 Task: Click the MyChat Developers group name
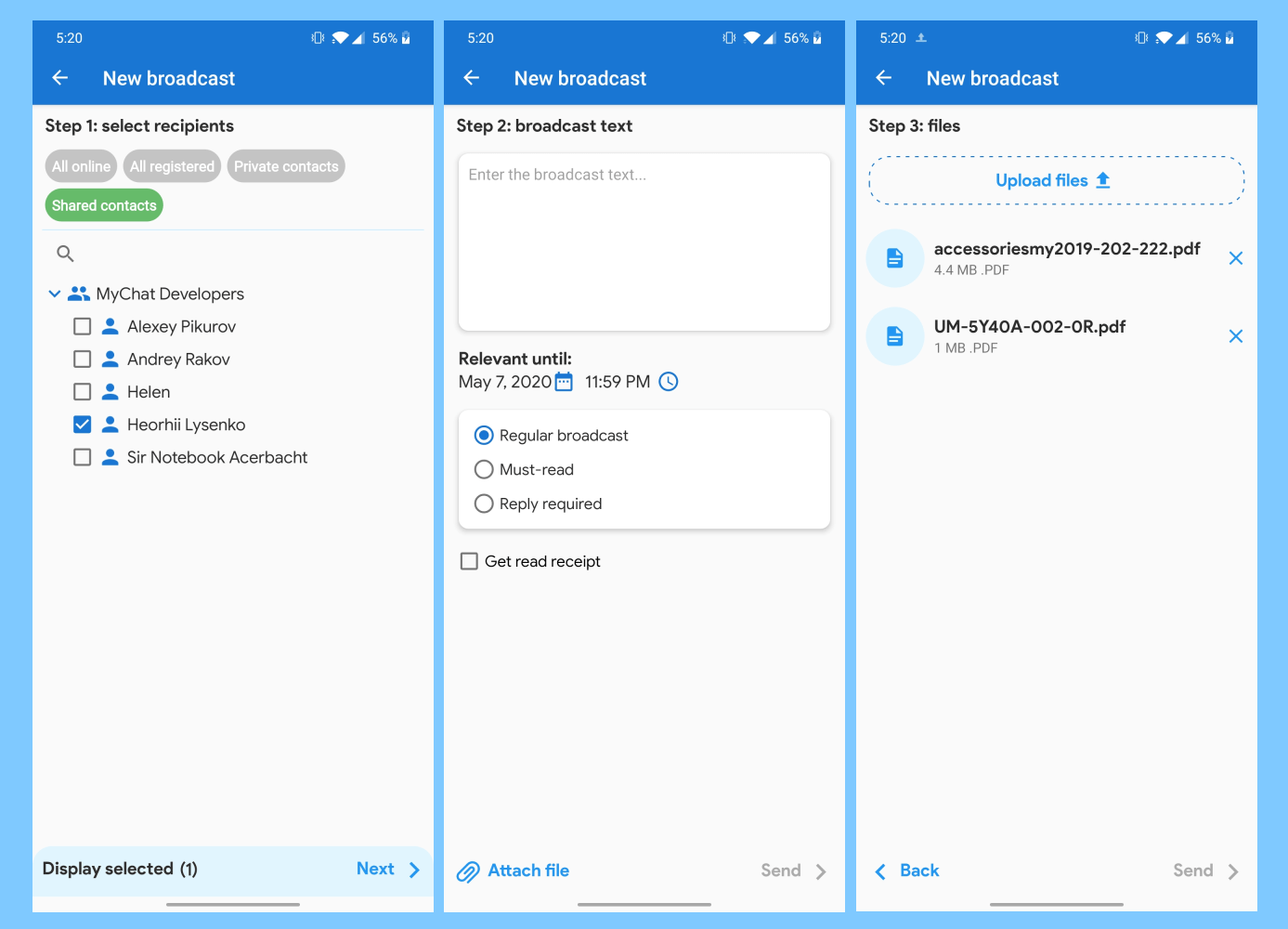(x=170, y=294)
